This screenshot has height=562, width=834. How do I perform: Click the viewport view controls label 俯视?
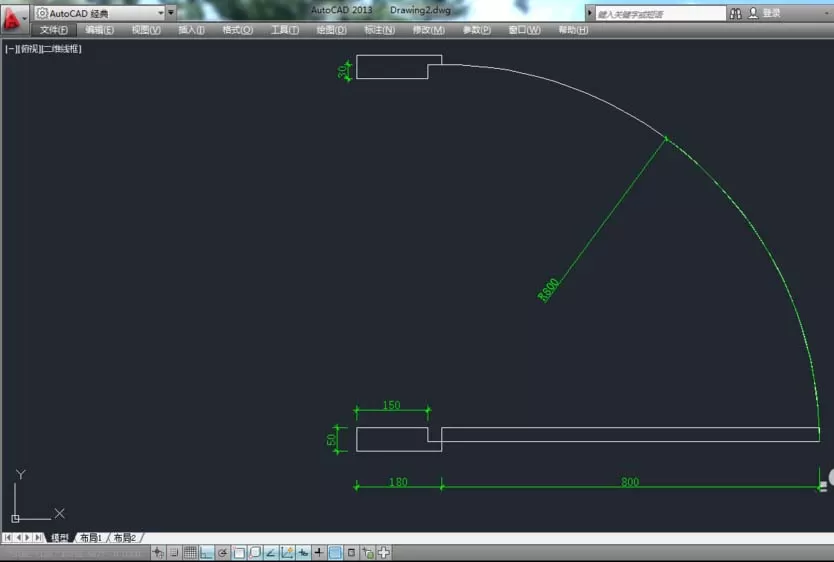coord(29,49)
